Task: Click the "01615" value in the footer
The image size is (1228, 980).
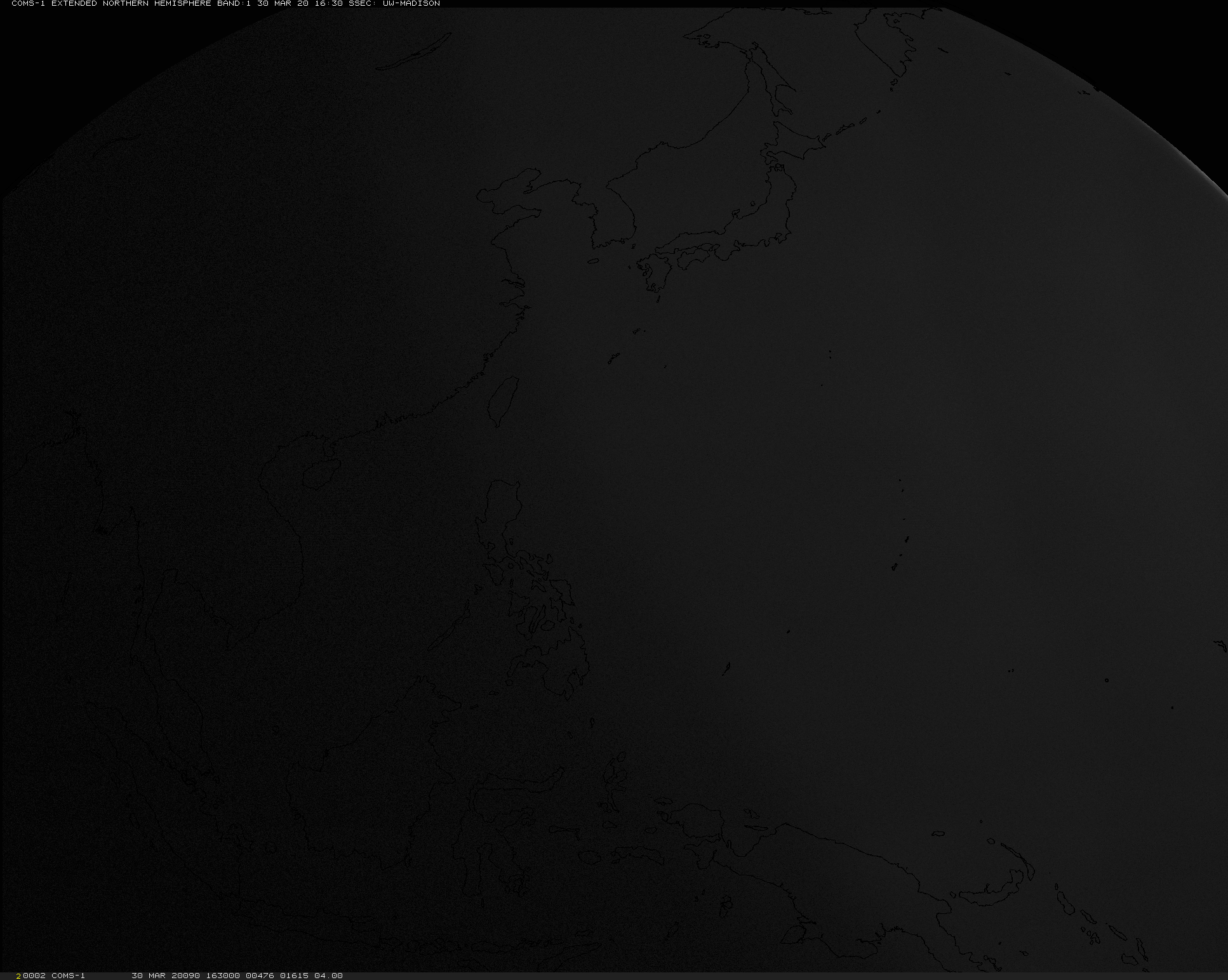Action: click(x=294, y=976)
